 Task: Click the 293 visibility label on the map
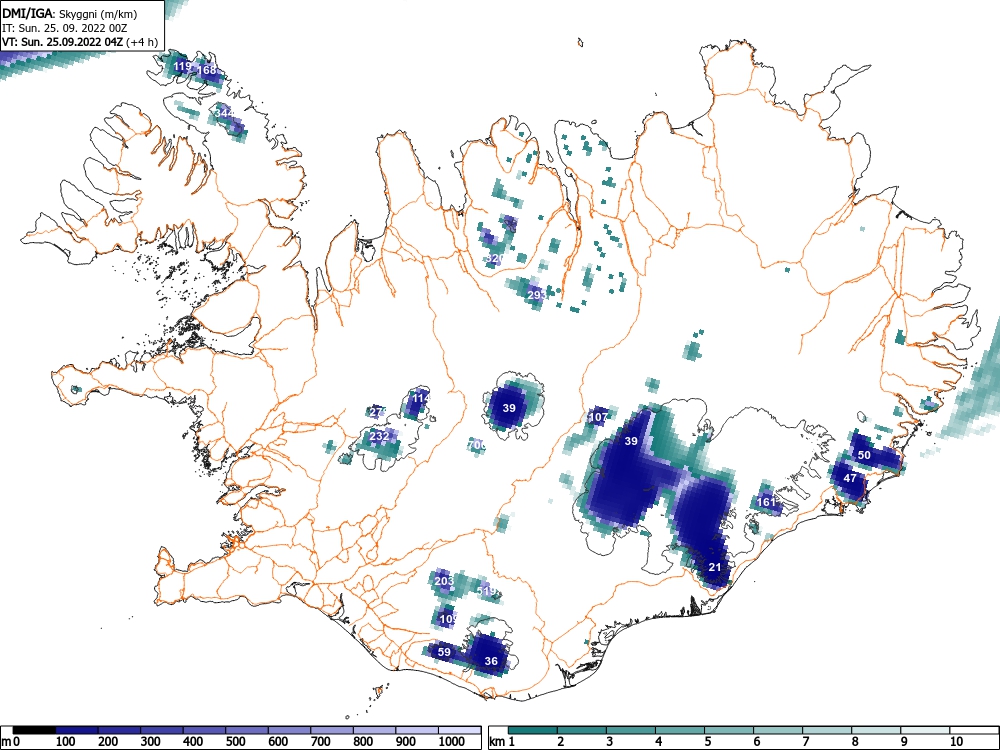click(537, 295)
